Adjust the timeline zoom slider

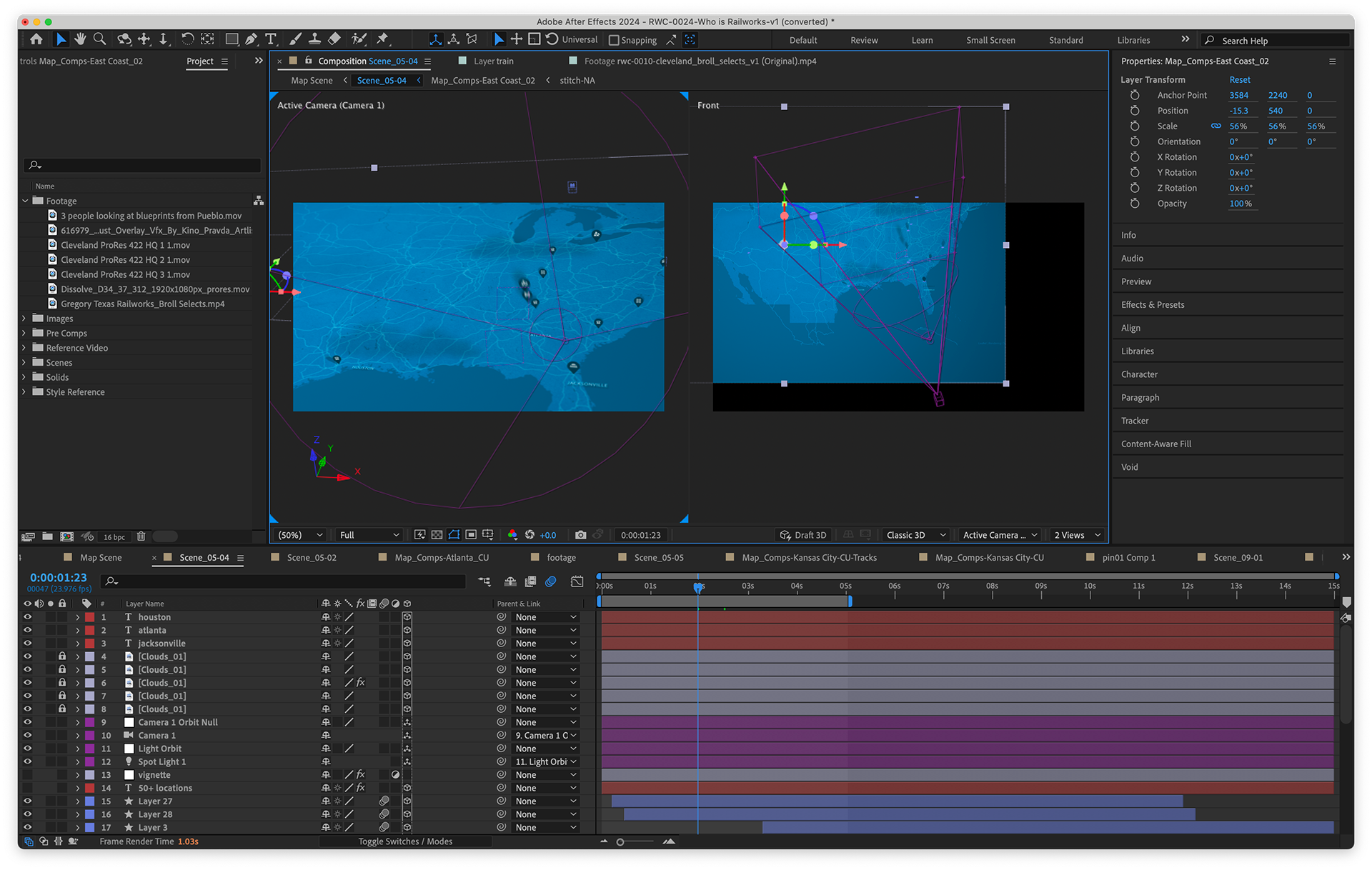tap(620, 842)
